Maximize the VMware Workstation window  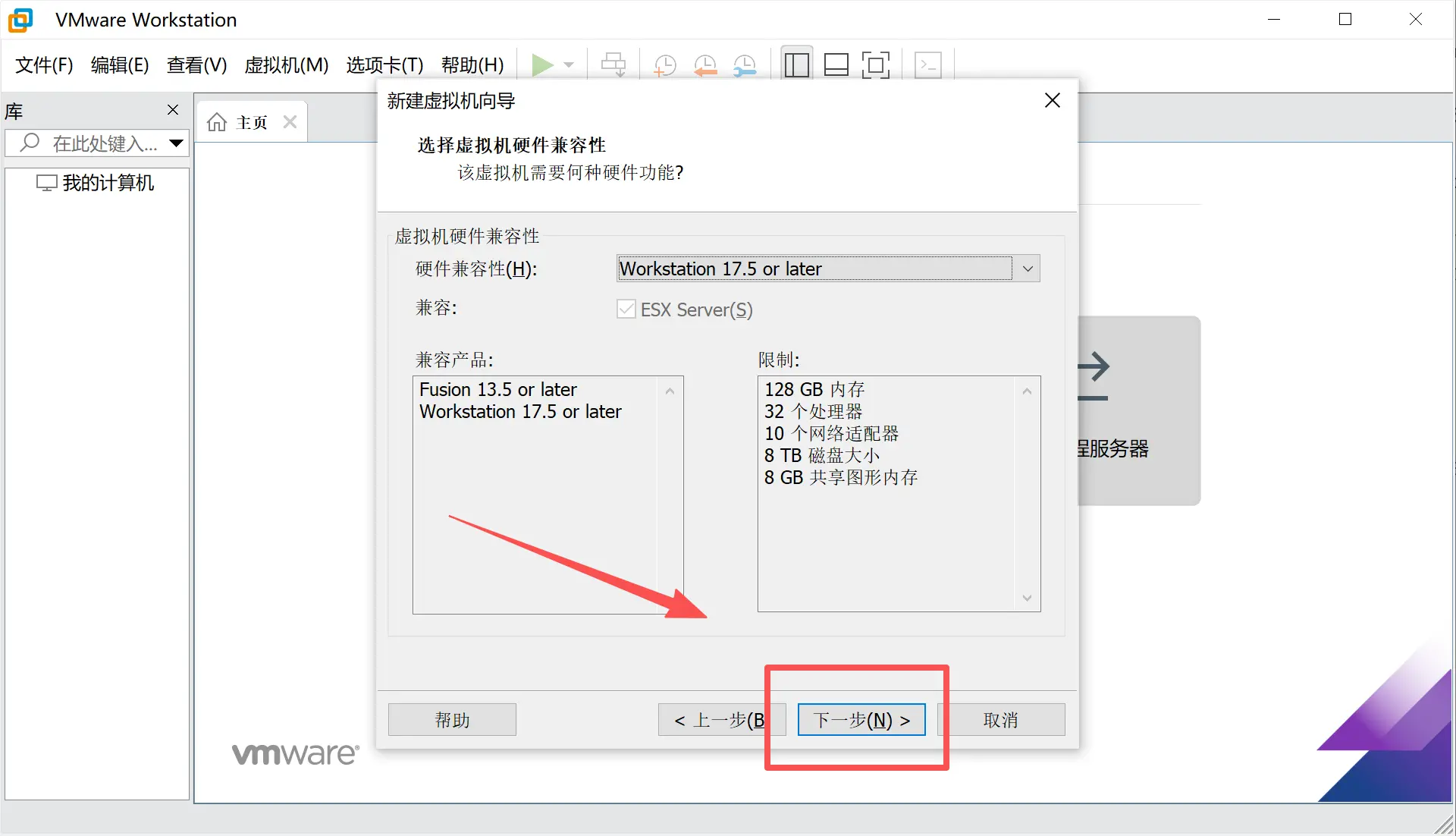tap(1345, 20)
